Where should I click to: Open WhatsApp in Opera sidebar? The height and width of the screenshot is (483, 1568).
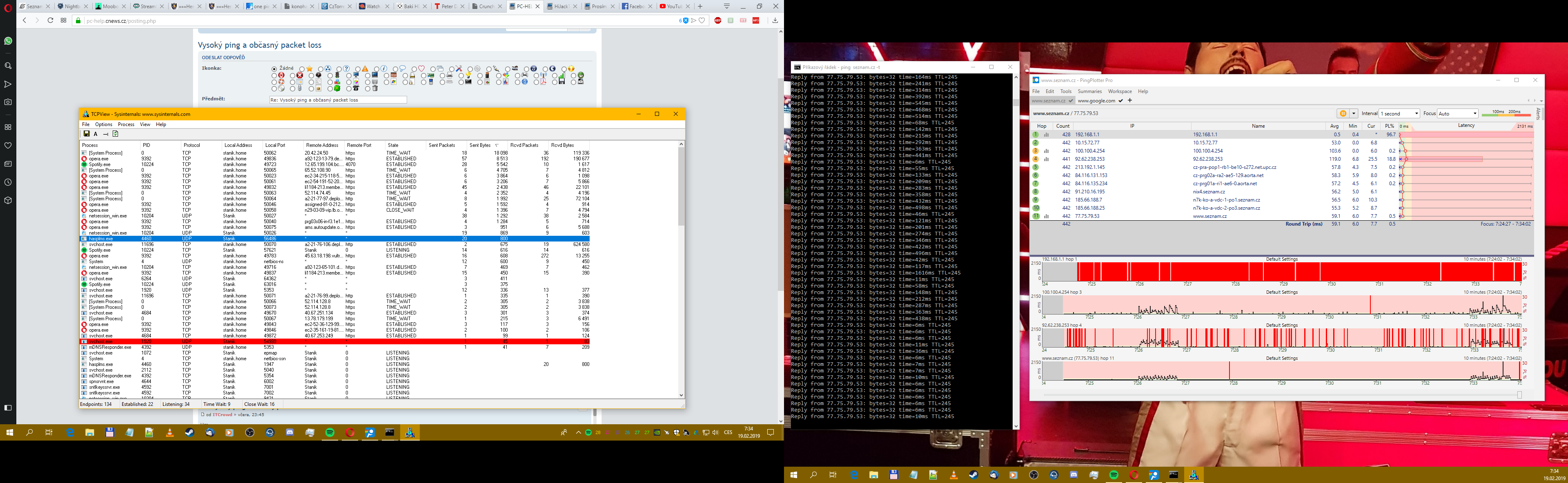click(x=8, y=41)
